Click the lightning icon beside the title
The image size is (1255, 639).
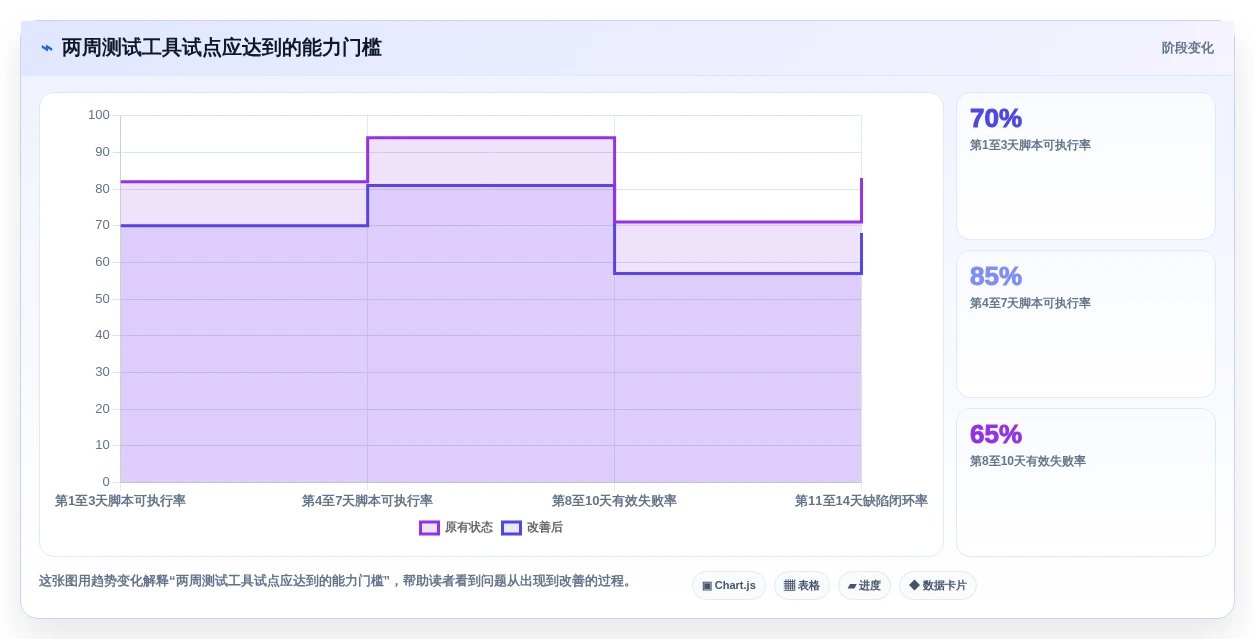tap(47, 48)
